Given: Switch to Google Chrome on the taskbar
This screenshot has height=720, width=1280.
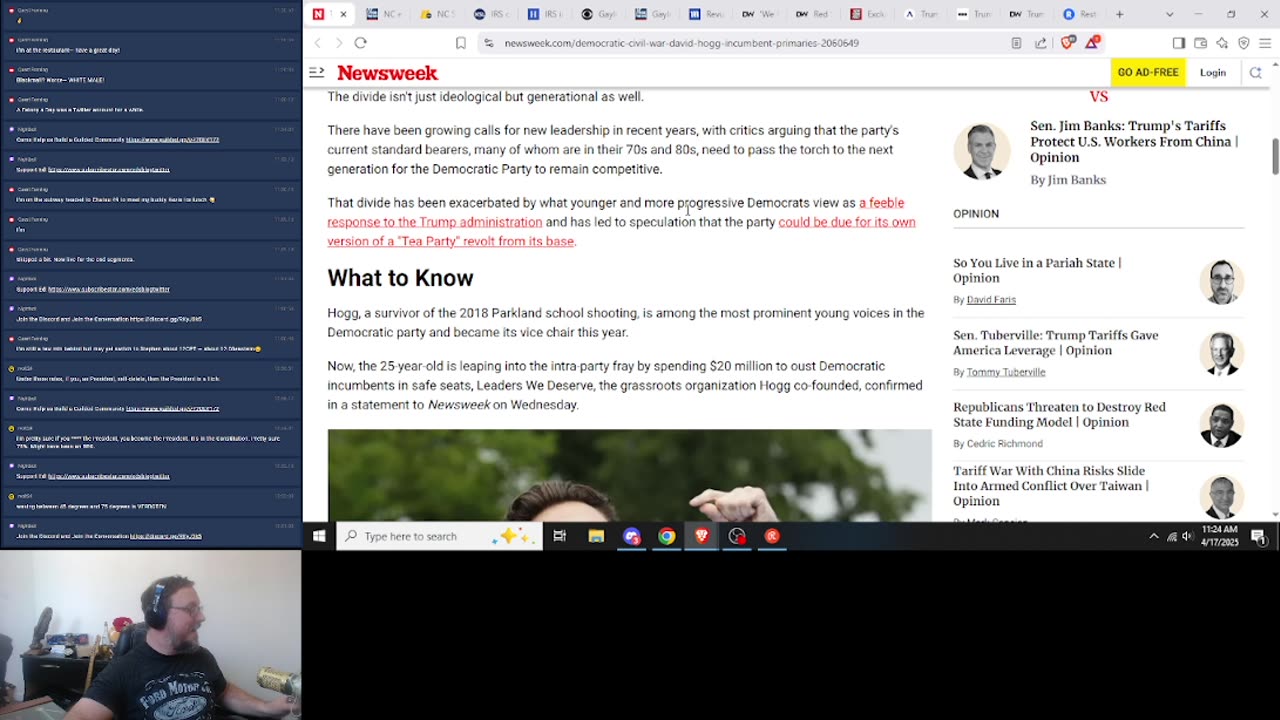Looking at the screenshot, I should coord(666,536).
